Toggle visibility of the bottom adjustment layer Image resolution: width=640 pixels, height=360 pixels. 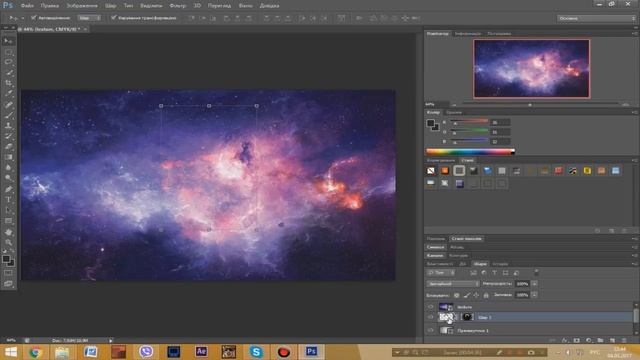[431, 330]
